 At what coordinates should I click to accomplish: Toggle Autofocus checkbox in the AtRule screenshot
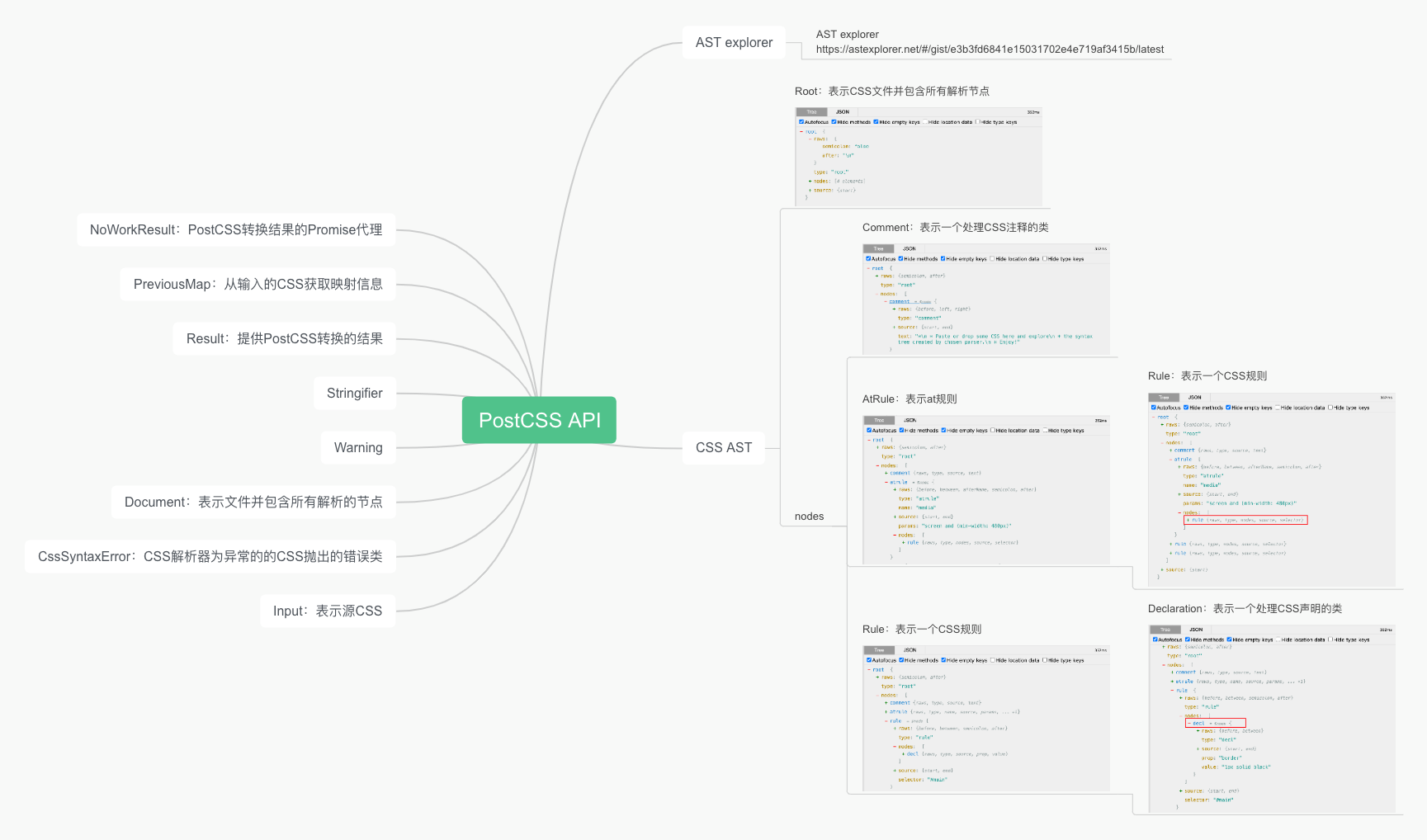868,431
